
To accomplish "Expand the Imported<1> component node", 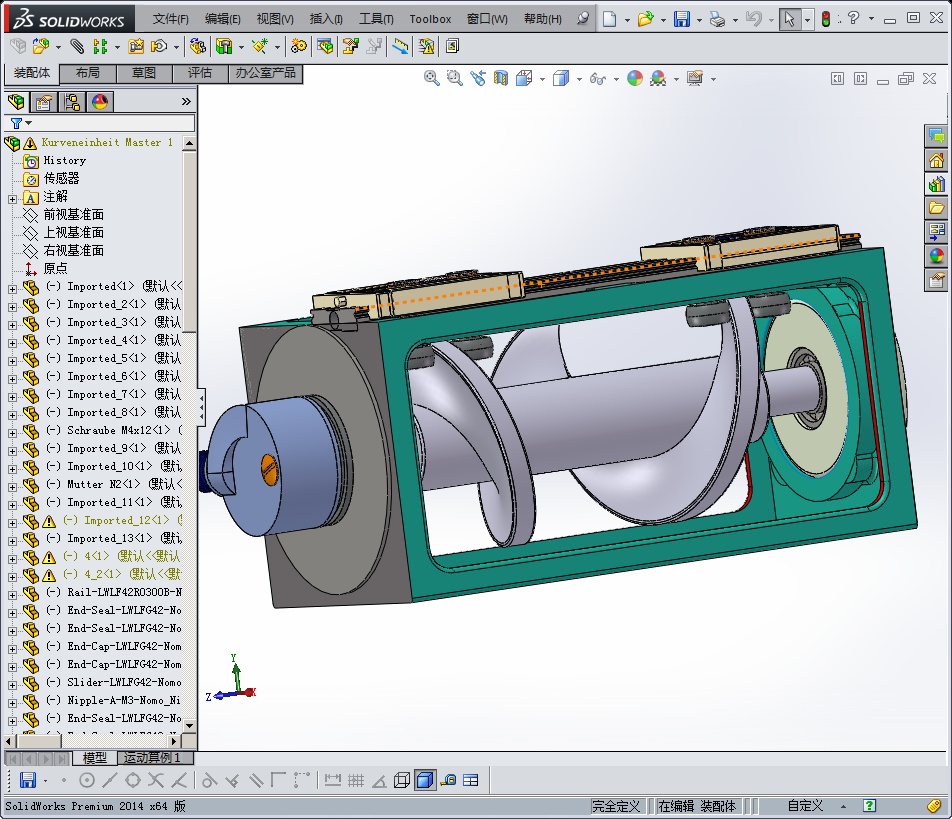I will (12, 287).
